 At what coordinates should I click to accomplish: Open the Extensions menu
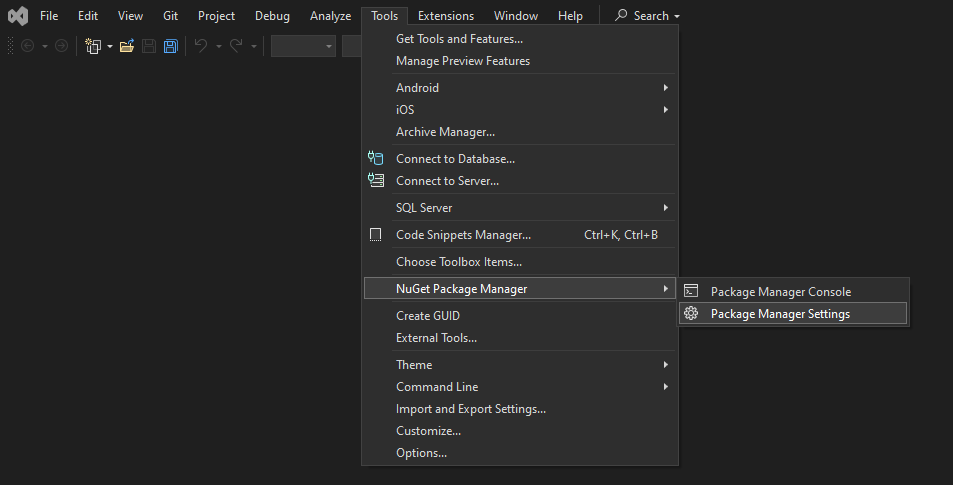tap(446, 16)
